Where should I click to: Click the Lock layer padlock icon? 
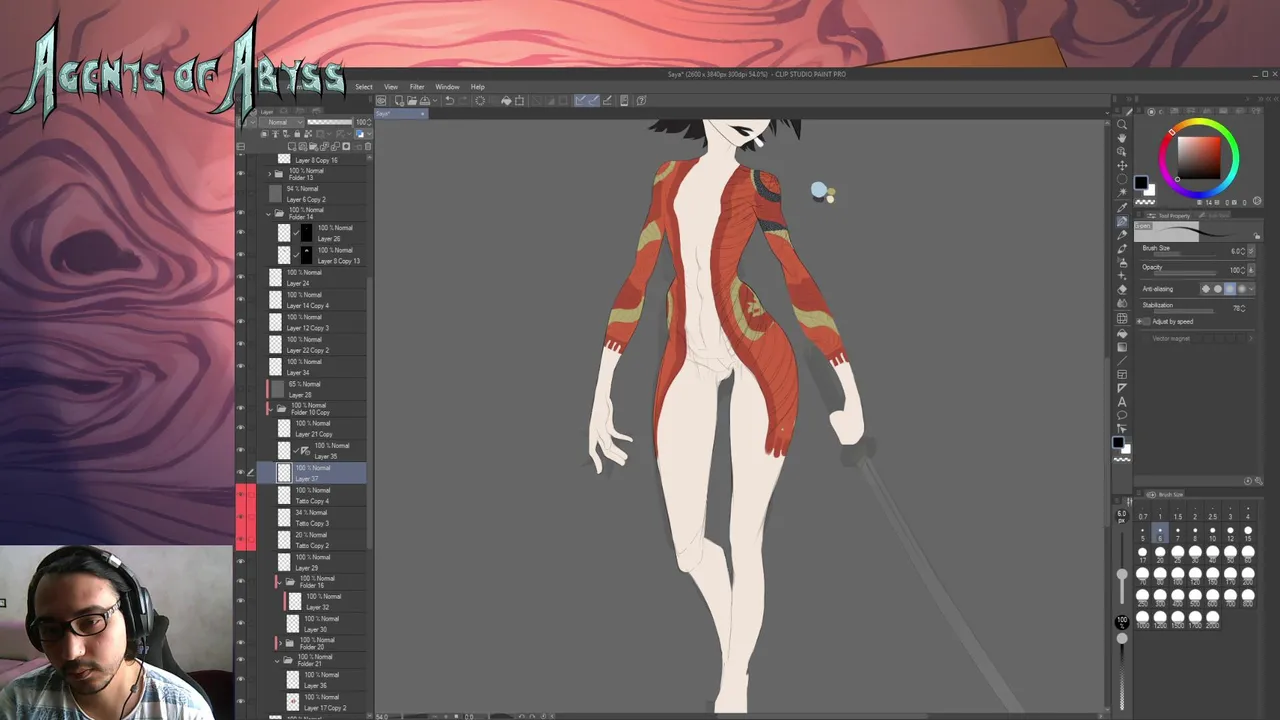pos(297,133)
